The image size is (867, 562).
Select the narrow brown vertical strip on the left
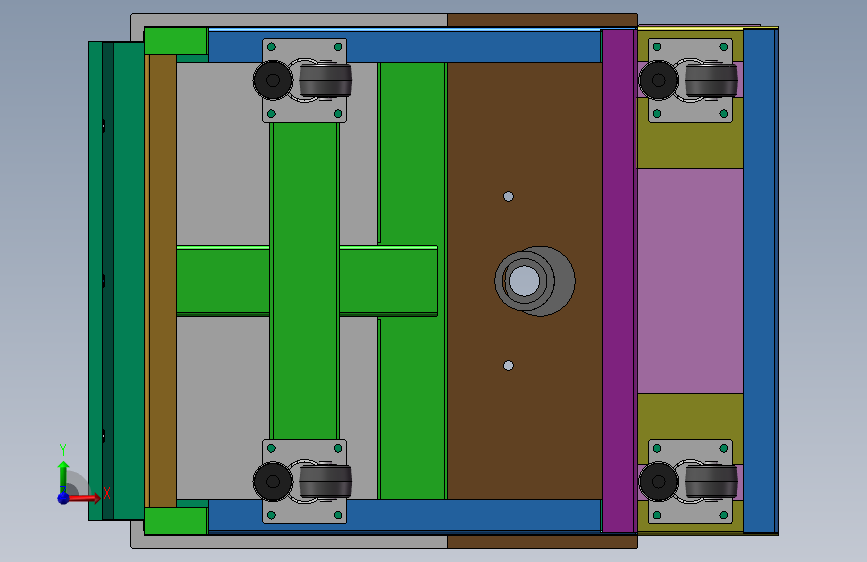pyautogui.click(x=163, y=281)
